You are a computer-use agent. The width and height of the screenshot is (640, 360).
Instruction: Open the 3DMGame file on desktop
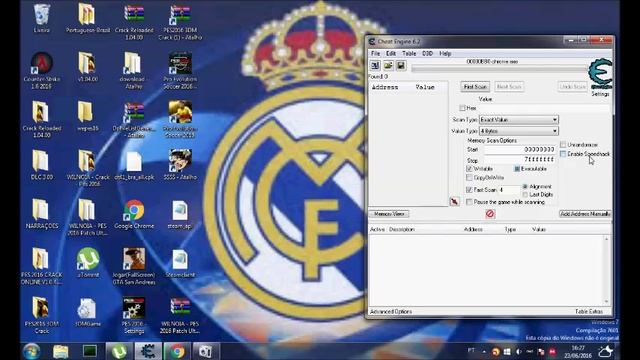pyautogui.click(x=87, y=312)
